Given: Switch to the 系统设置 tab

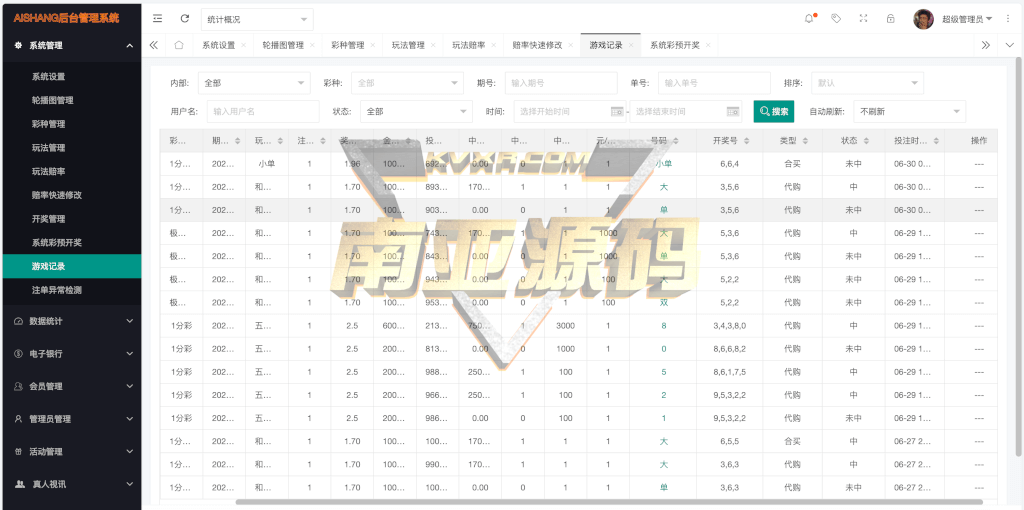Looking at the screenshot, I should 218,45.
